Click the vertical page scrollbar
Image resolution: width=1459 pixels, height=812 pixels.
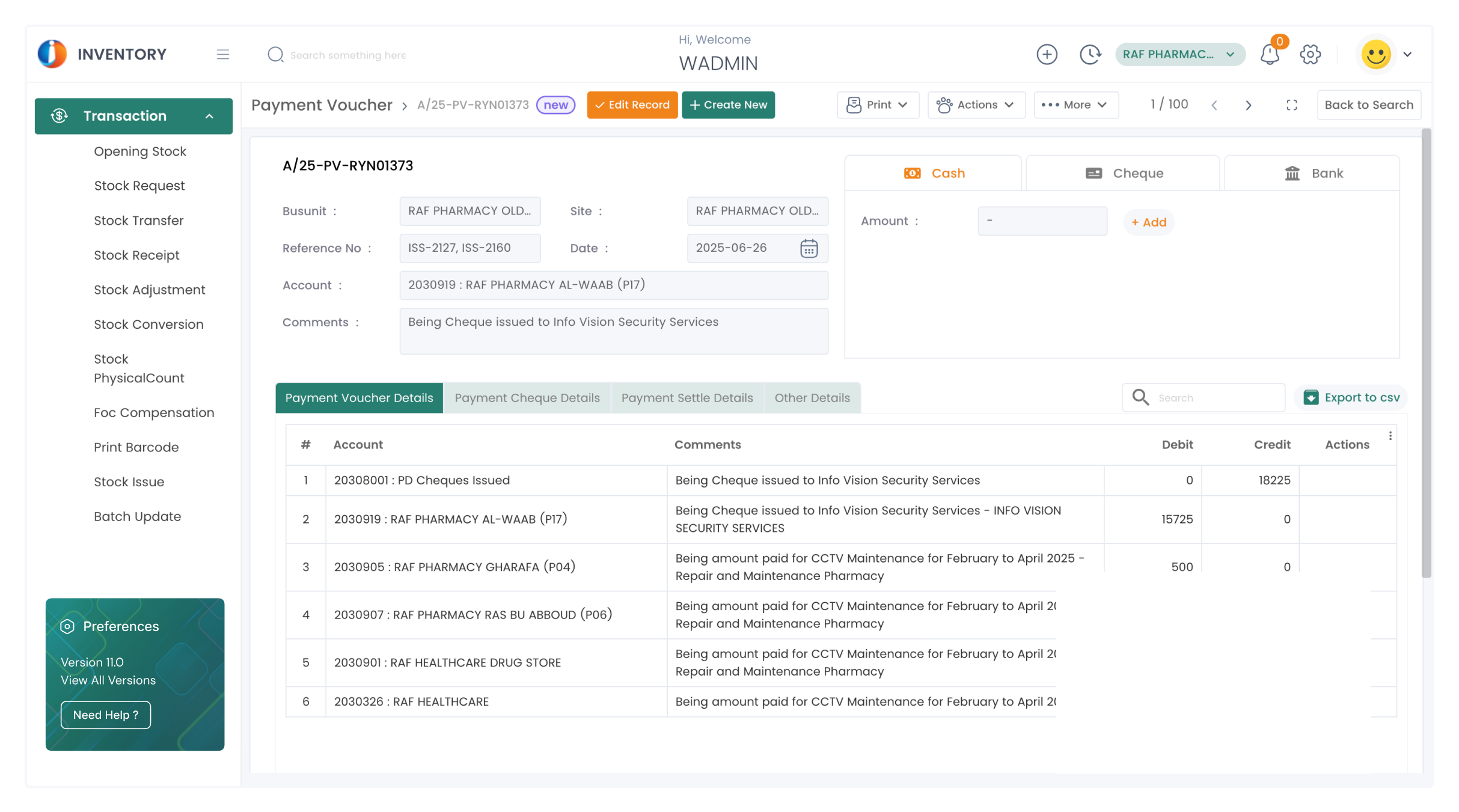(1426, 353)
